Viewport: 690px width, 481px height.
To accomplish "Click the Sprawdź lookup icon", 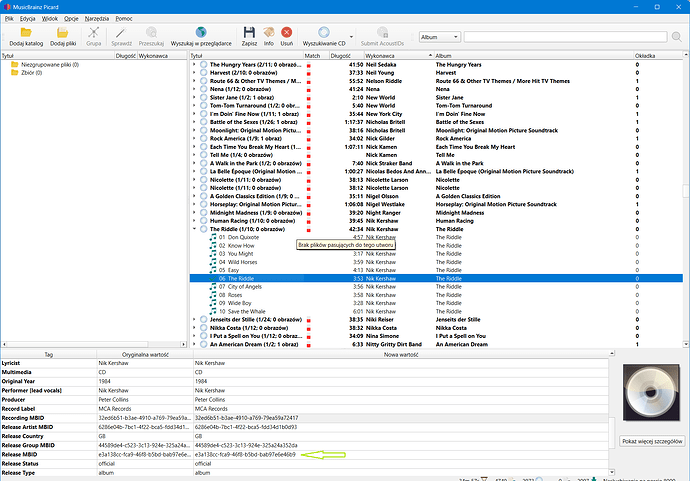I will (x=121, y=33).
